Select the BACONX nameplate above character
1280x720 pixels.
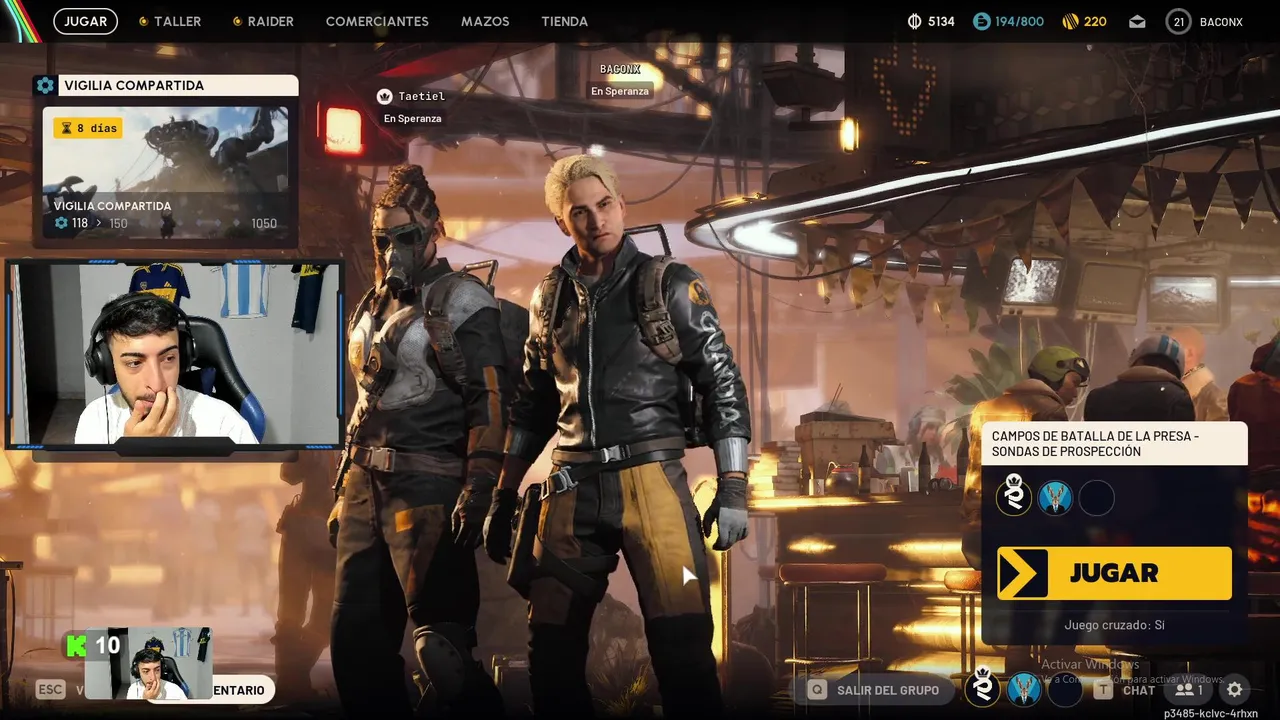coord(619,69)
